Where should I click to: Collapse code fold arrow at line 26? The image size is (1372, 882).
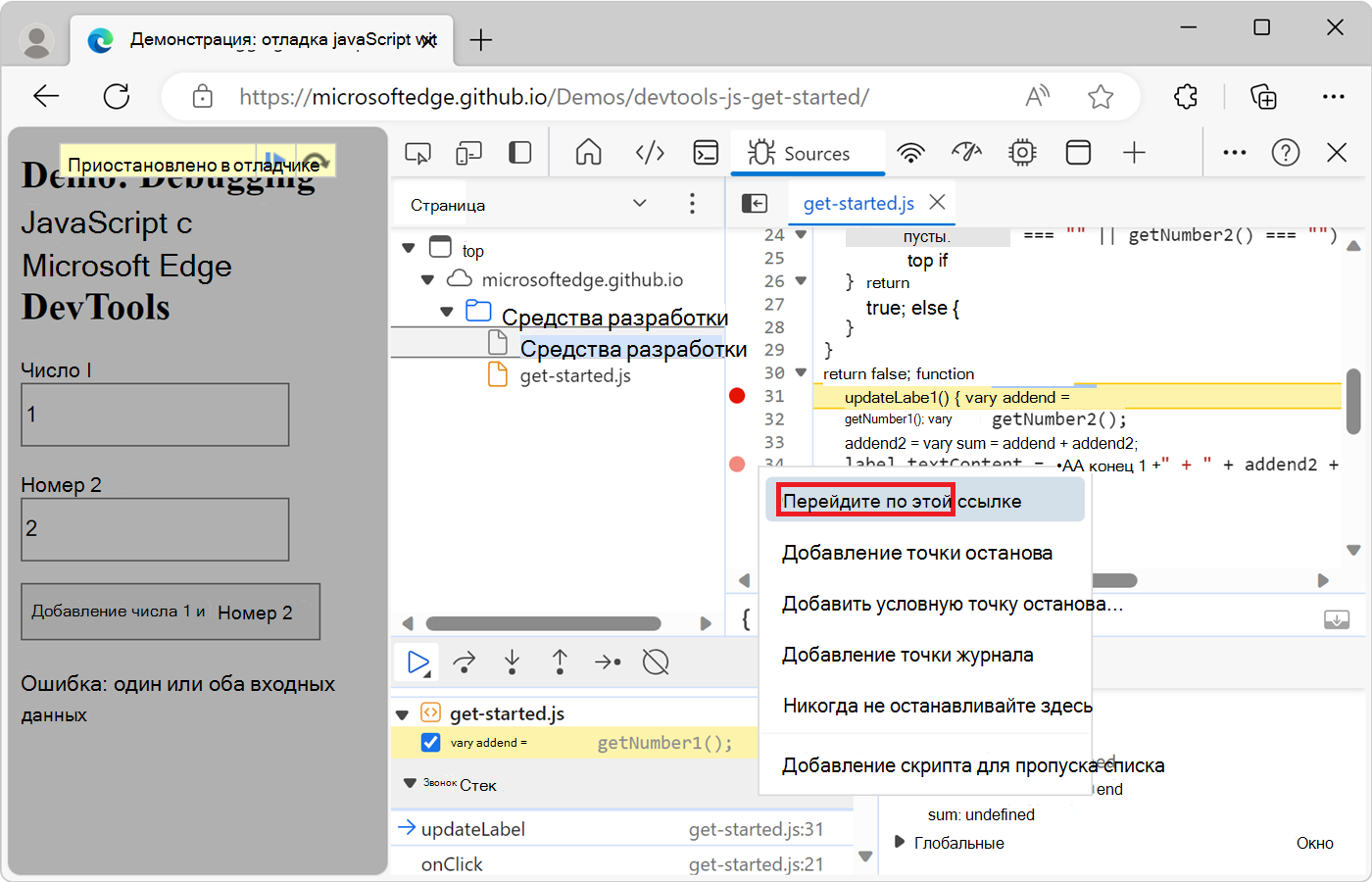pyautogui.click(x=801, y=281)
